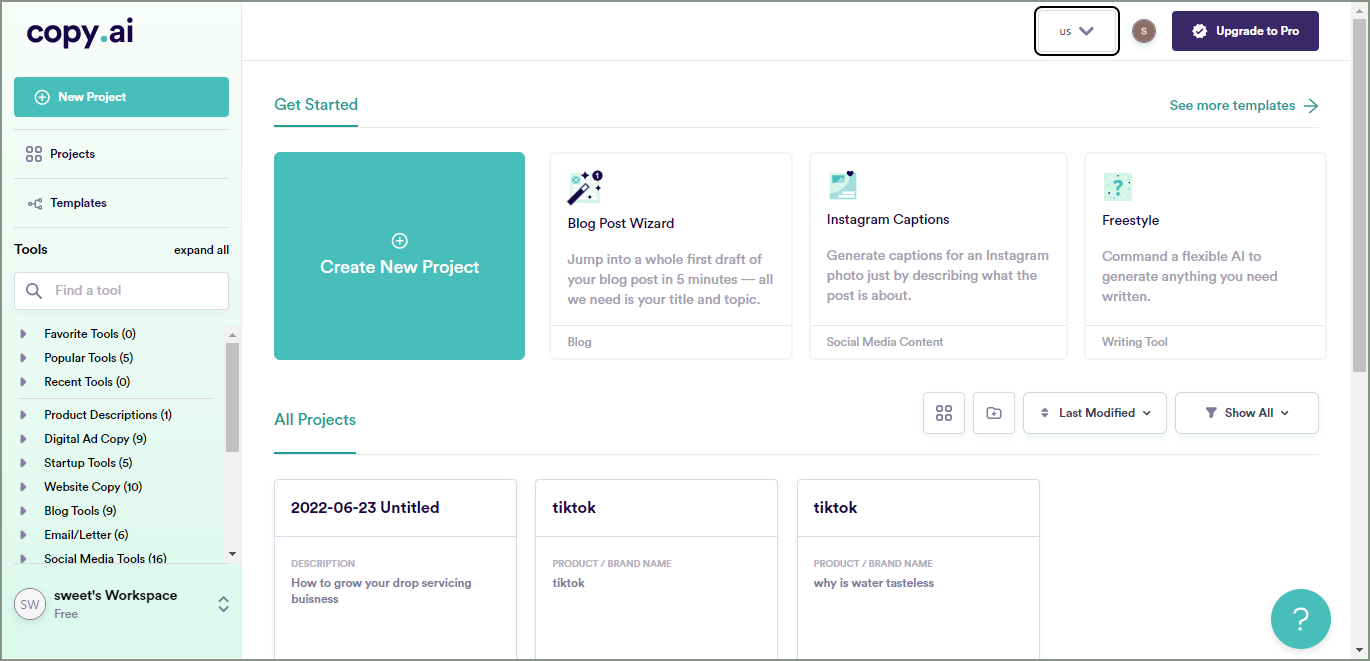Click the tools list scroll up arrow
This screenshot has height=661, width=1370.
click(232, 335)
